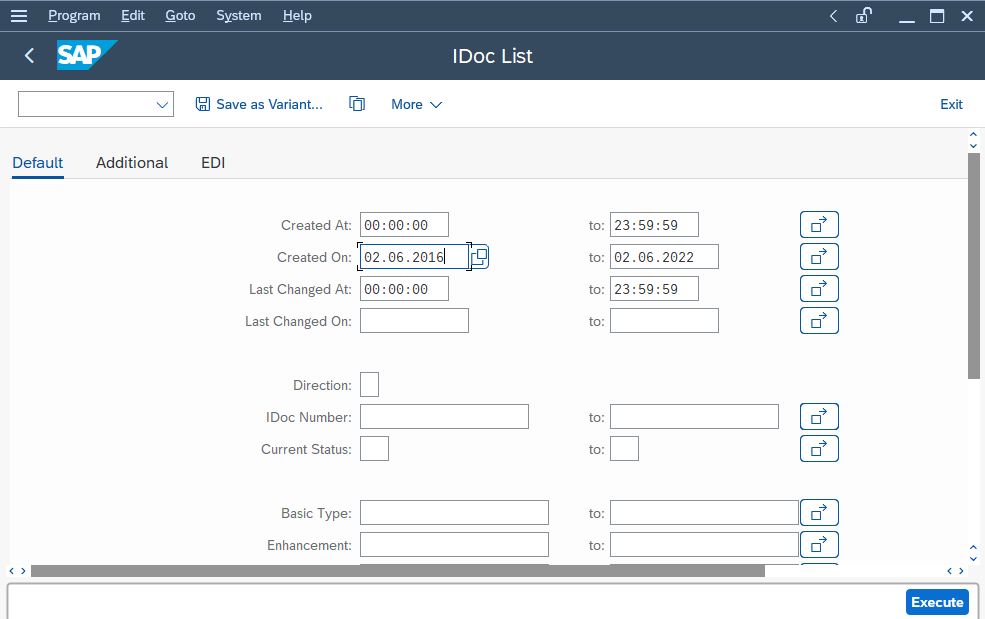
Task: Click the Last Changed On to-date field
Action: tap(664, 320)
